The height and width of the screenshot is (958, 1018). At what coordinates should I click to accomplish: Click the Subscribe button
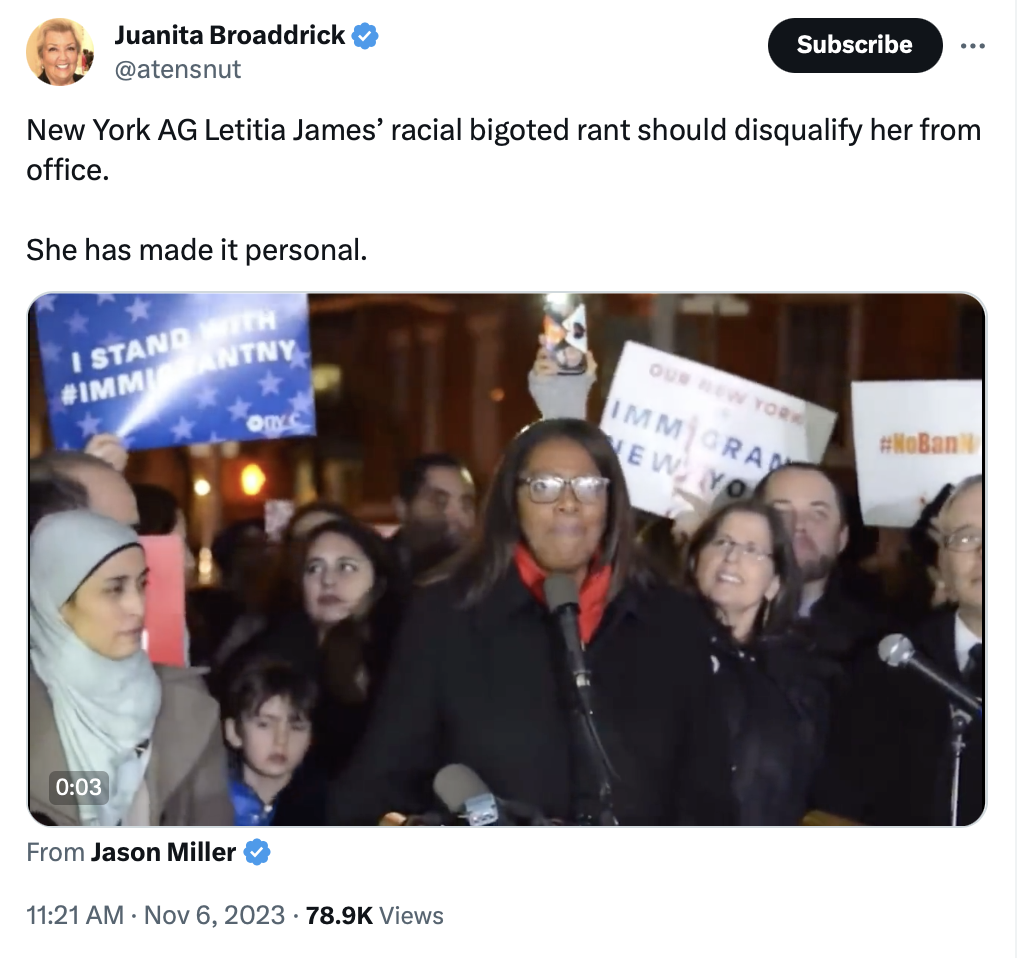pyautogui.click(x=854, y=45)
